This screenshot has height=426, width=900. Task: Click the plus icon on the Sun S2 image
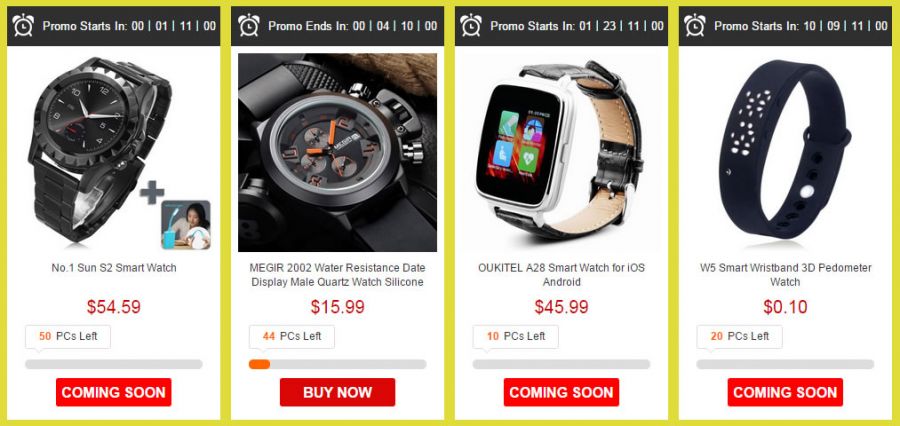(x=152, y=192)
